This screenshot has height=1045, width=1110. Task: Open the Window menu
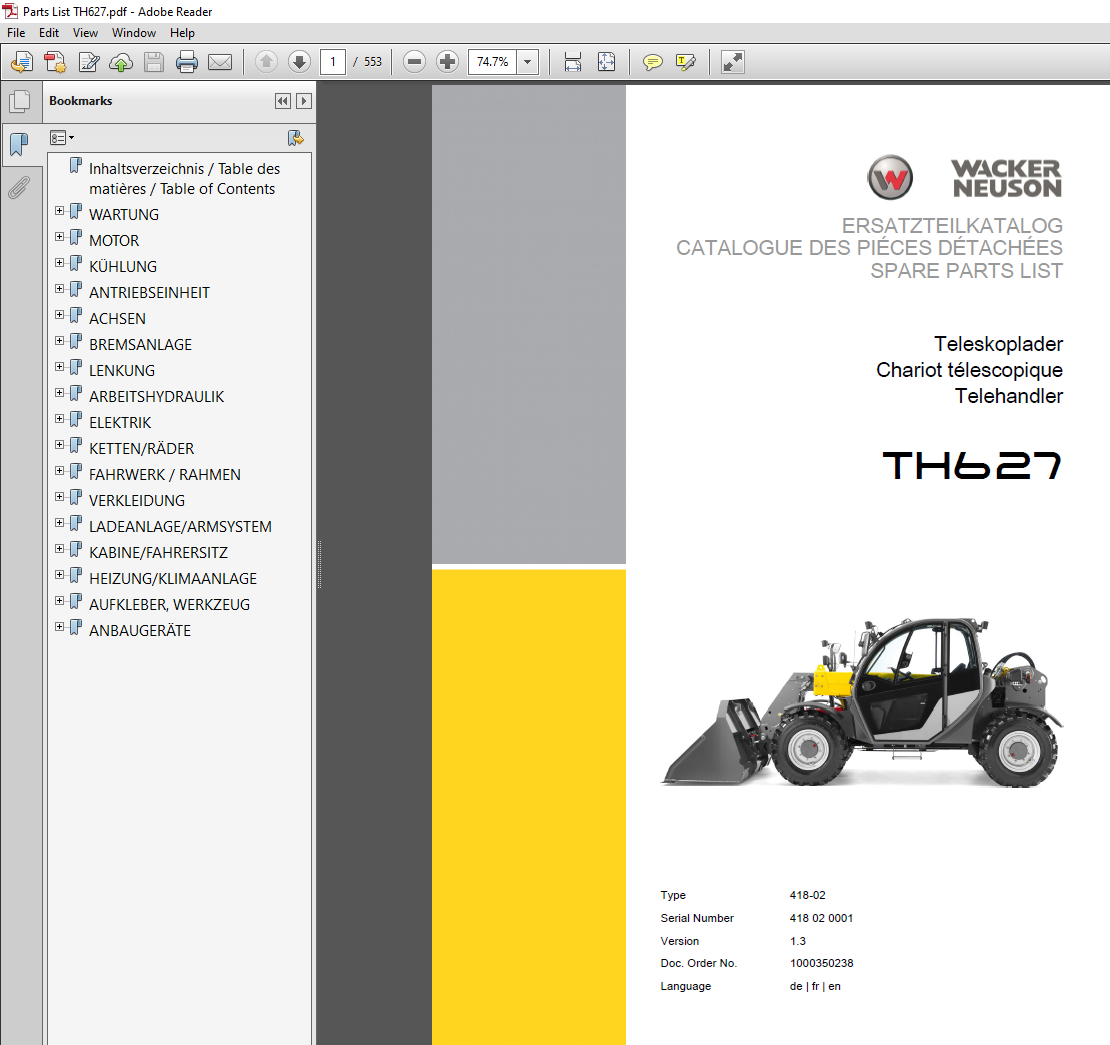[x=133, y=33]
